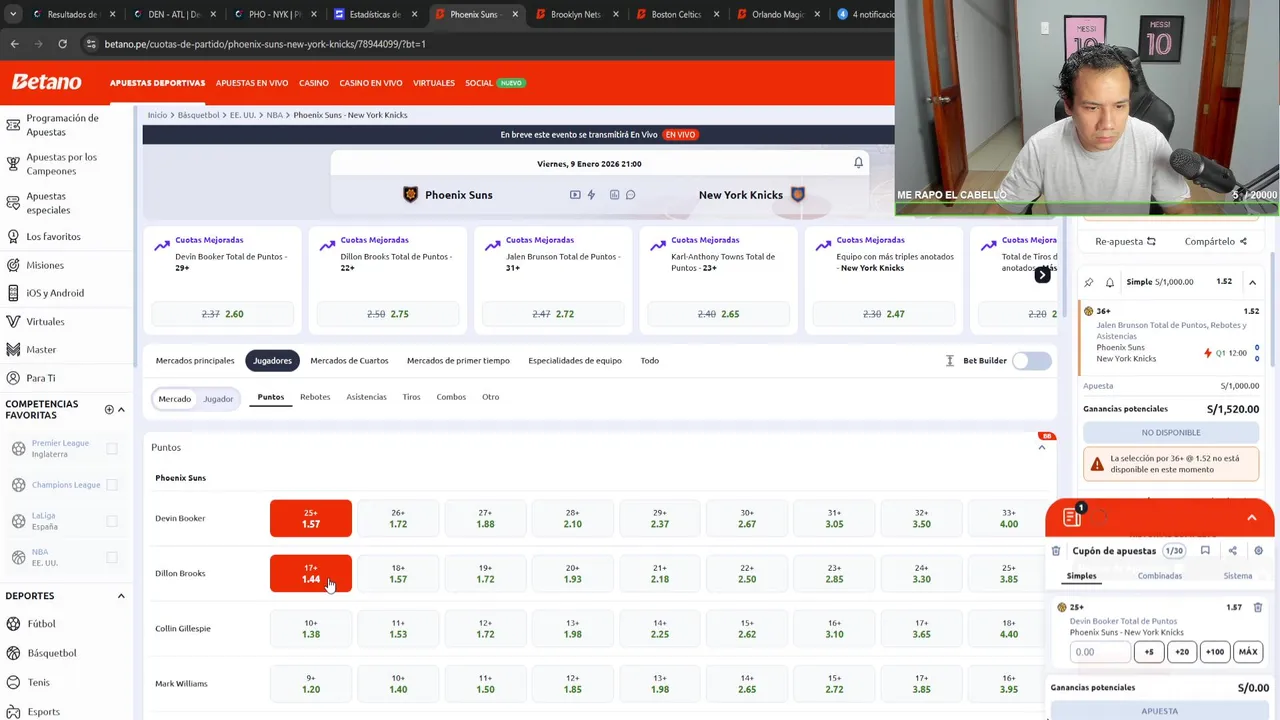This screenshot has width=1280, height=720.
Task: Switch to the Asistencias stat tab
Action: [366, 397]
